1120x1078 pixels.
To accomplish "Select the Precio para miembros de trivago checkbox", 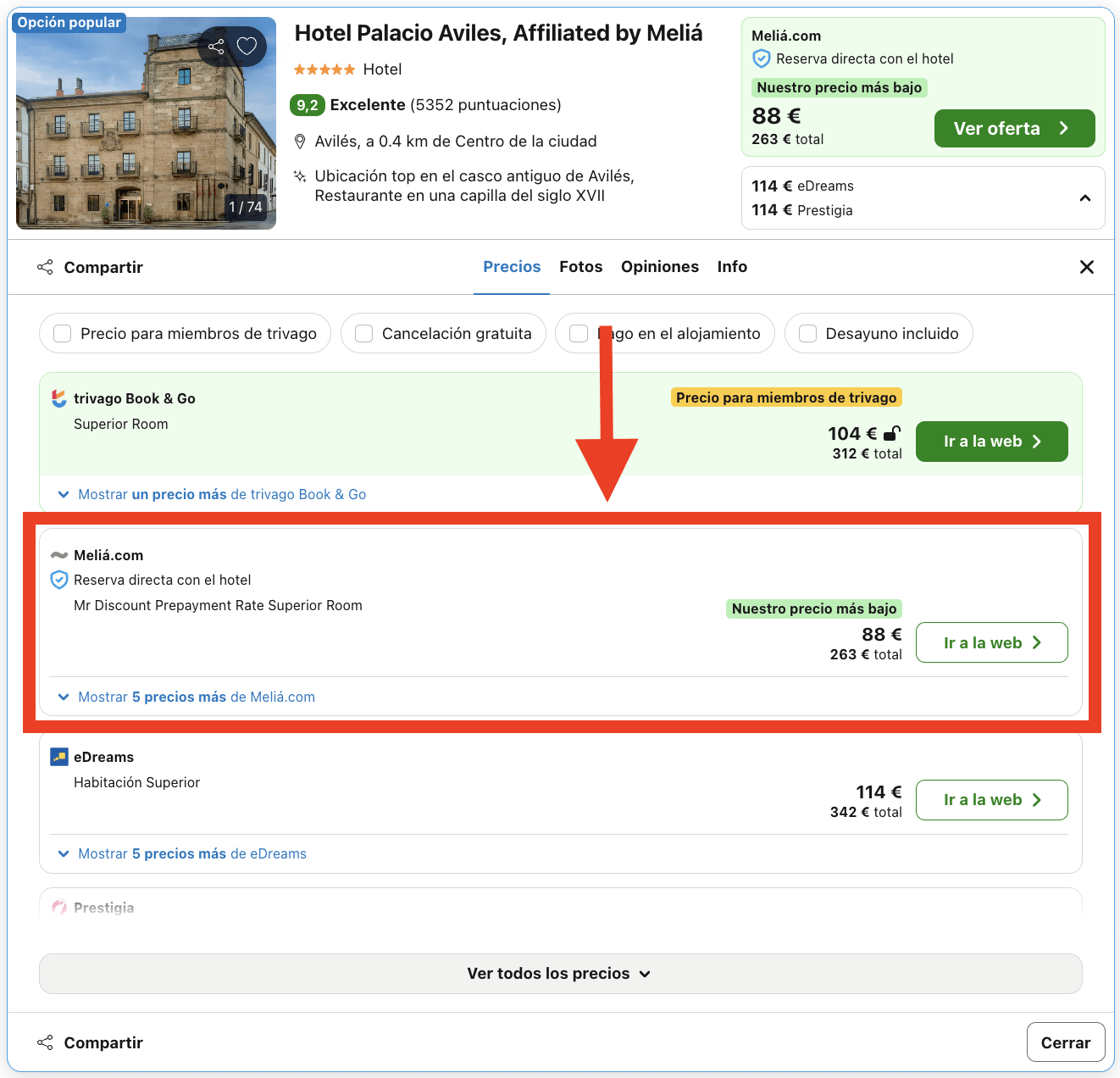I will [62, 333].
